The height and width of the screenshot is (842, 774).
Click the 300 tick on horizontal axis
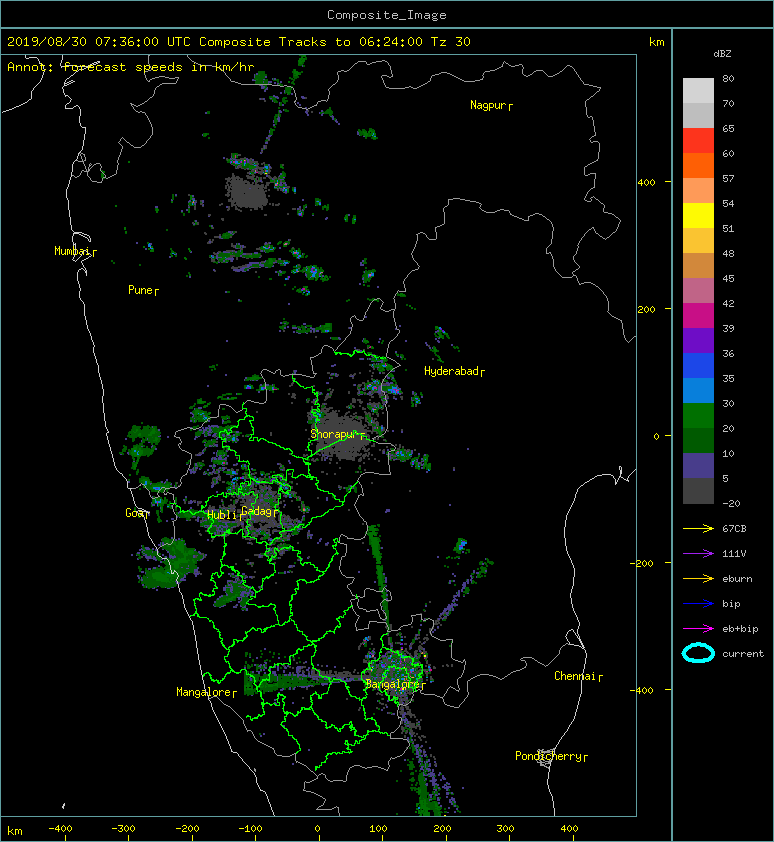pyautogui.click(x=505, y=829)
